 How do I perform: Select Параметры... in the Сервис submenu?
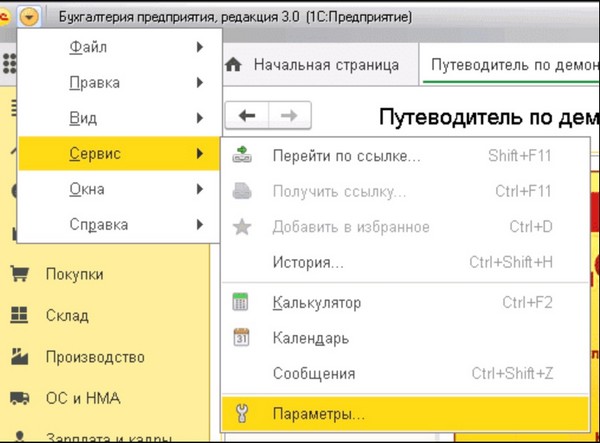(318, 412)
